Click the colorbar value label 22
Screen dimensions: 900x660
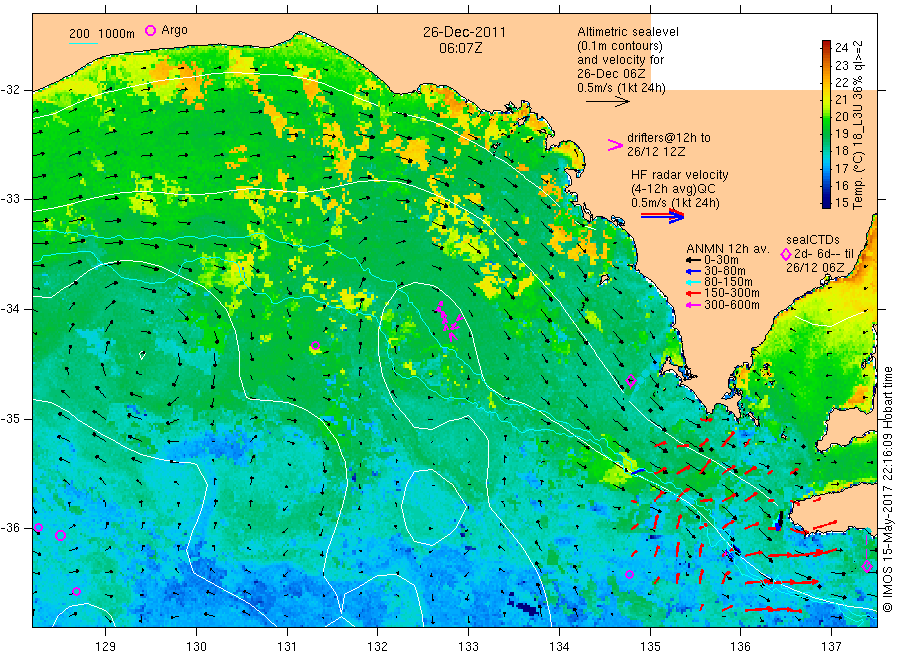[x=841, y=82]
